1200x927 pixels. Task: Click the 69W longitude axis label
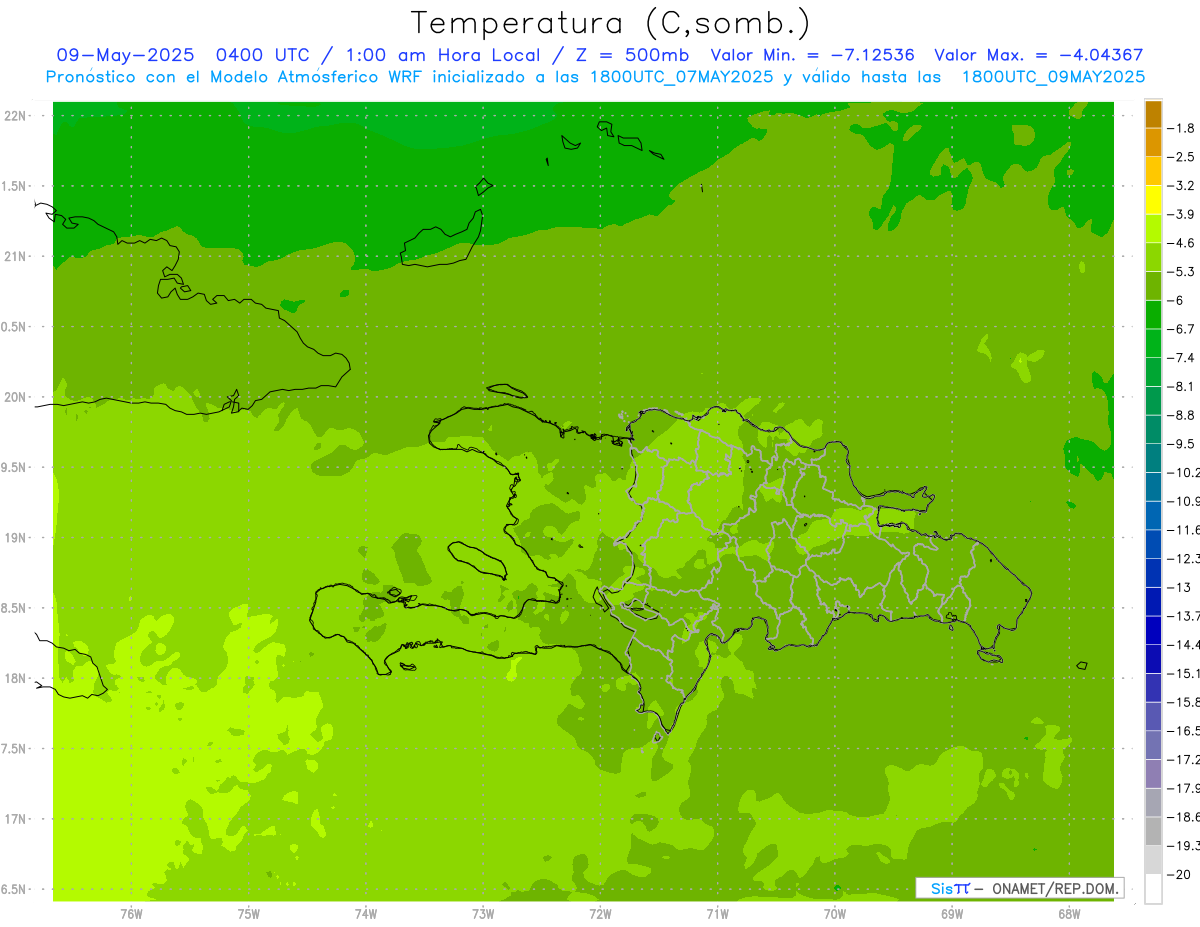point(952,913)
